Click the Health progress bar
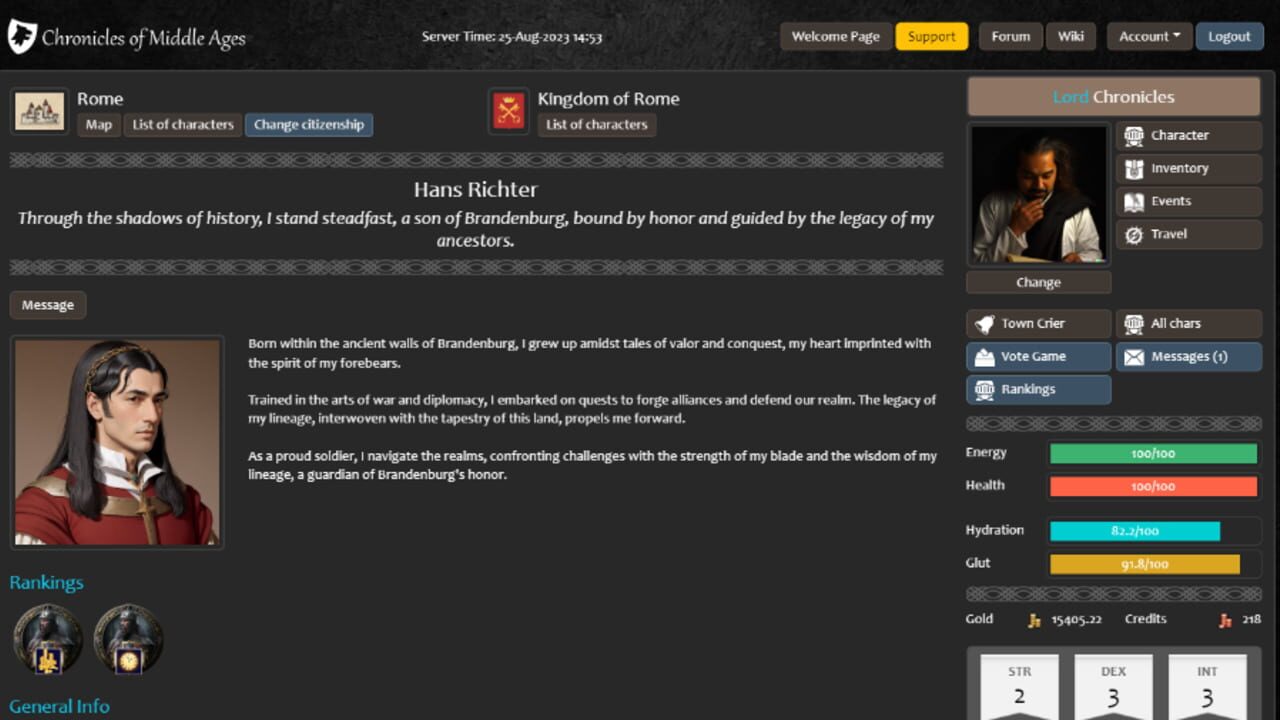This screenshot has width=1280, height=720. pos(1153,487)
